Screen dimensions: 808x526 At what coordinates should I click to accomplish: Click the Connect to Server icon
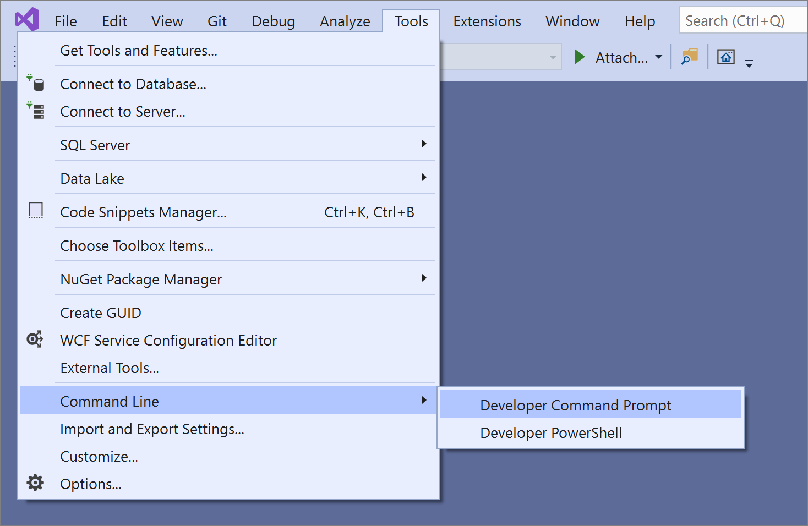(x=36, y=111)
